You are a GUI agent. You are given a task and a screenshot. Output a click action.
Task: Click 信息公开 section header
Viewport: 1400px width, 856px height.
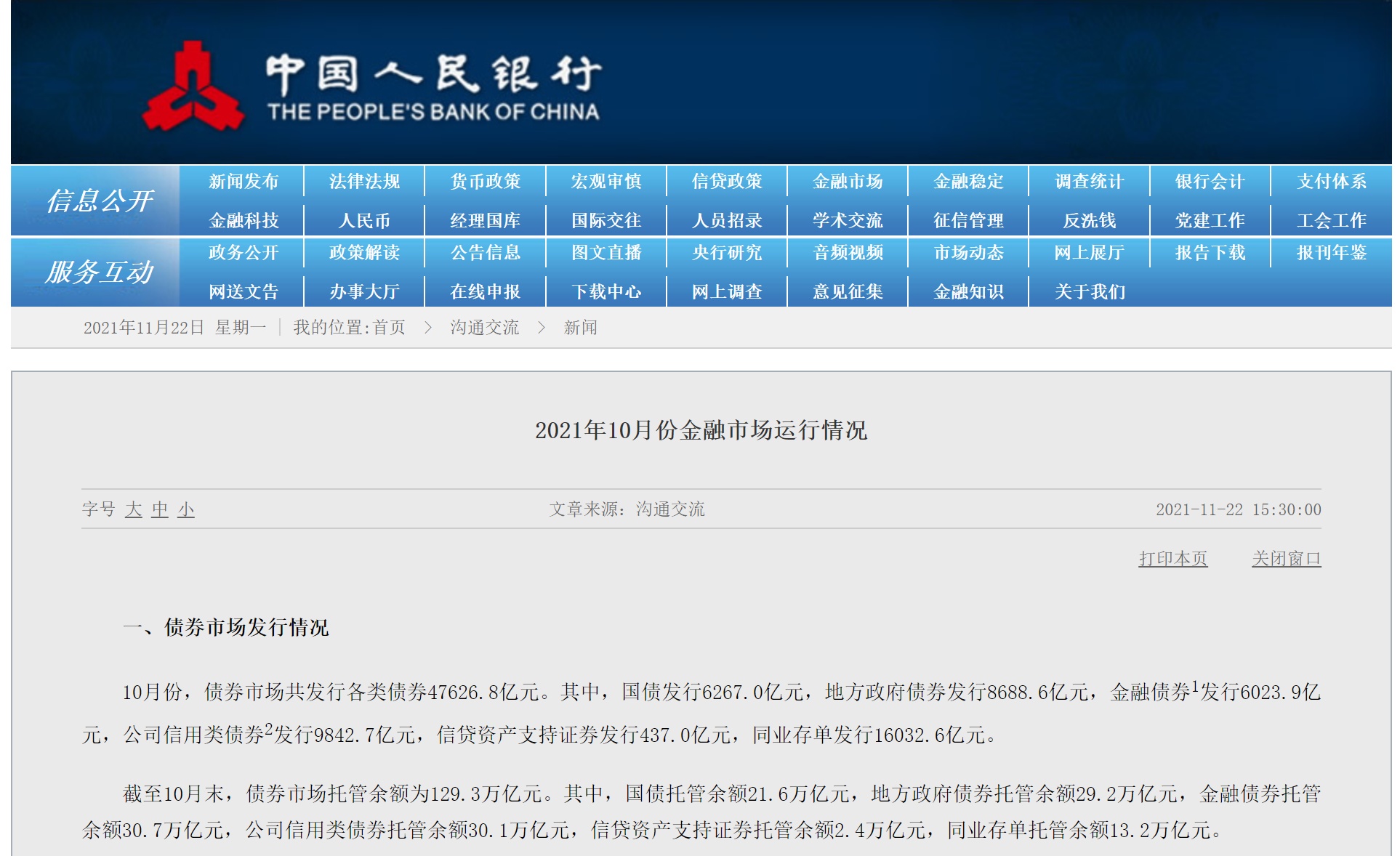pos(99,201)
